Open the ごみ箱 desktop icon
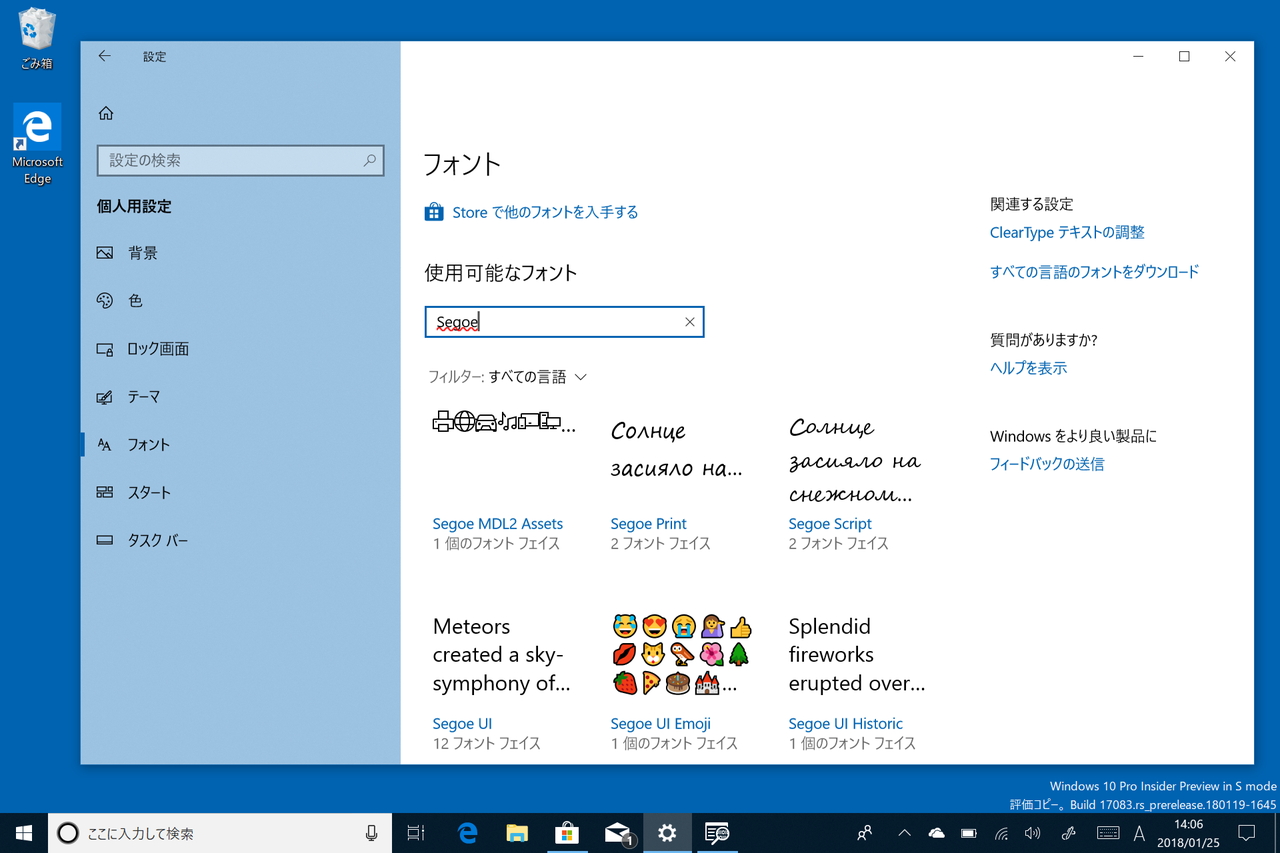 (x=36, y=39)
